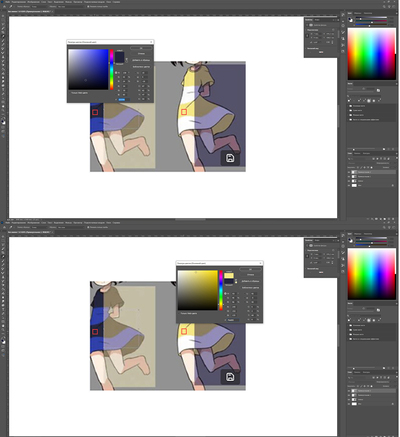
Task: Click first color slider in upper Color panel
Action: pos(371,17)
